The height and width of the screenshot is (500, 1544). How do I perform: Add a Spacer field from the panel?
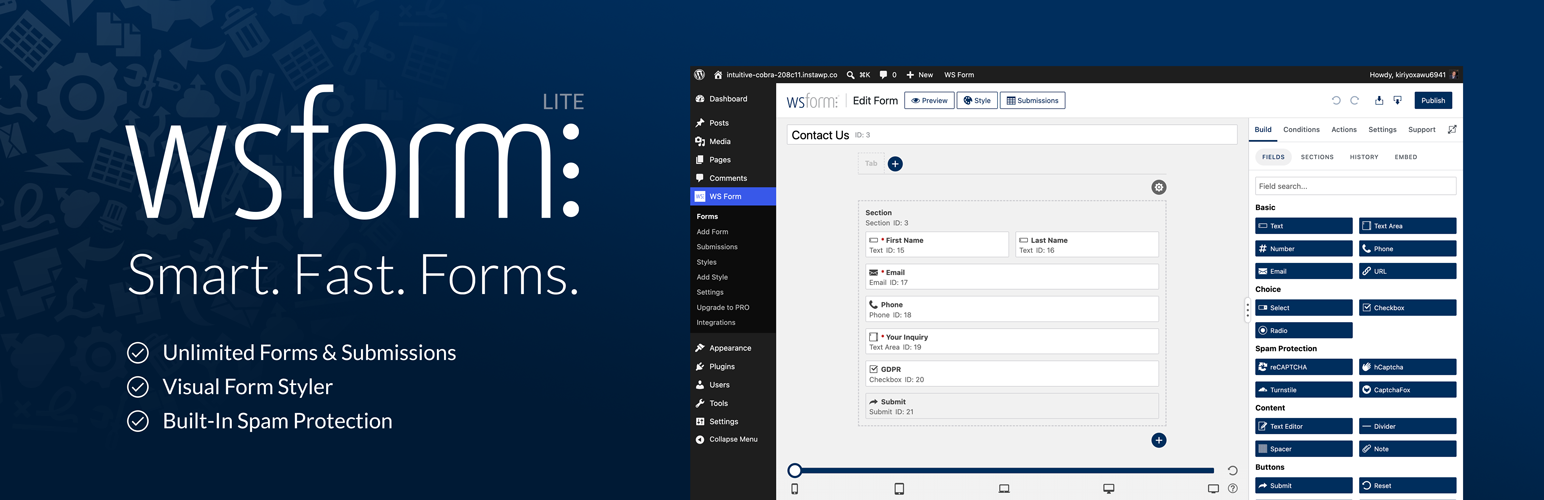pyautogui.click(x=1304, y=449)
